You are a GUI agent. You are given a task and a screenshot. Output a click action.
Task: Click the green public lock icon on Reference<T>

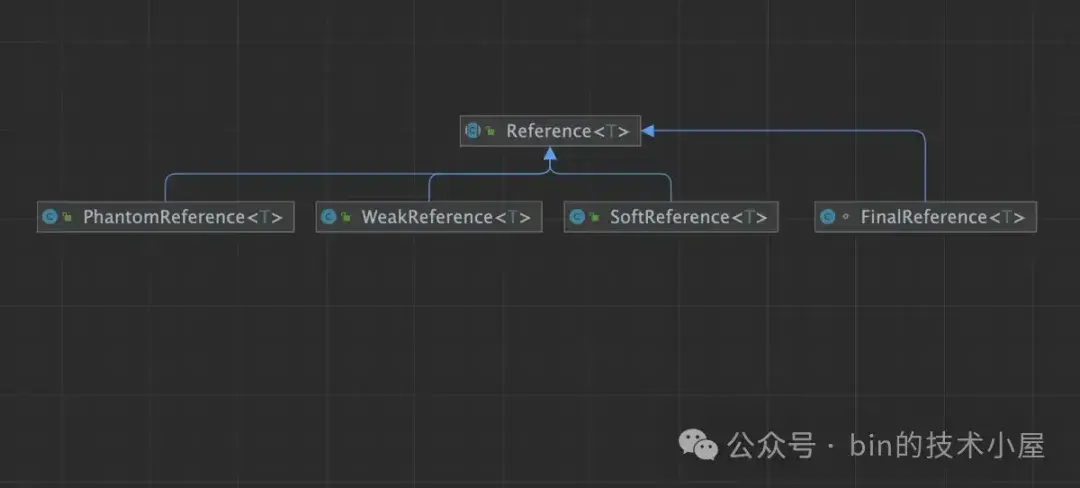tap(490, 131)
